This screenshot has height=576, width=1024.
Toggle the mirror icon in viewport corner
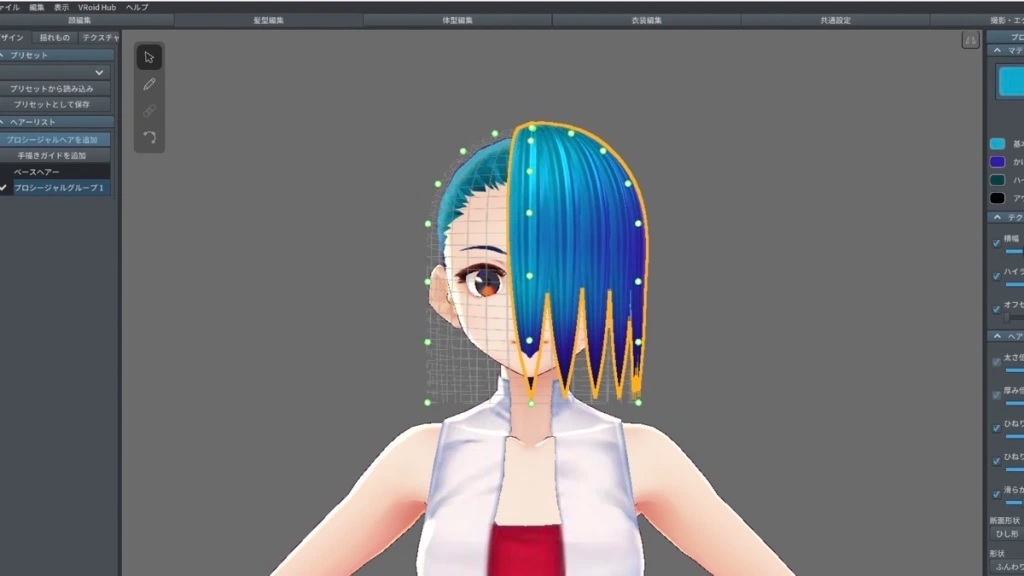(x=970, y=40)
